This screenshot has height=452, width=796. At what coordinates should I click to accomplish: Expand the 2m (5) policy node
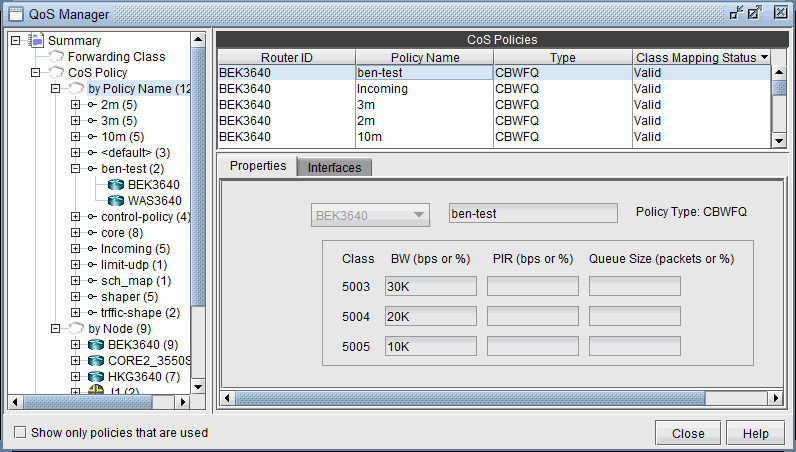[x=76, y=105]
